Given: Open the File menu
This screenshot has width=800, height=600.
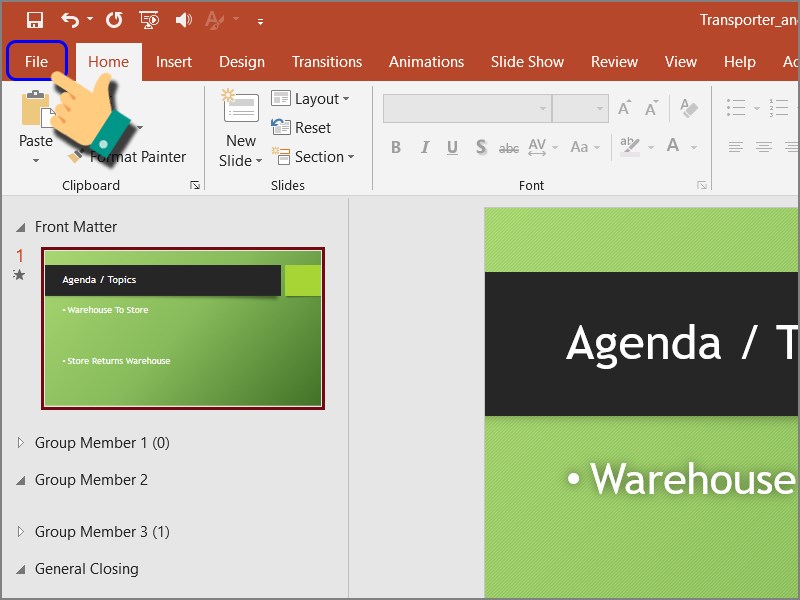Looking at the screenshot, I should (x=36, y=61).
